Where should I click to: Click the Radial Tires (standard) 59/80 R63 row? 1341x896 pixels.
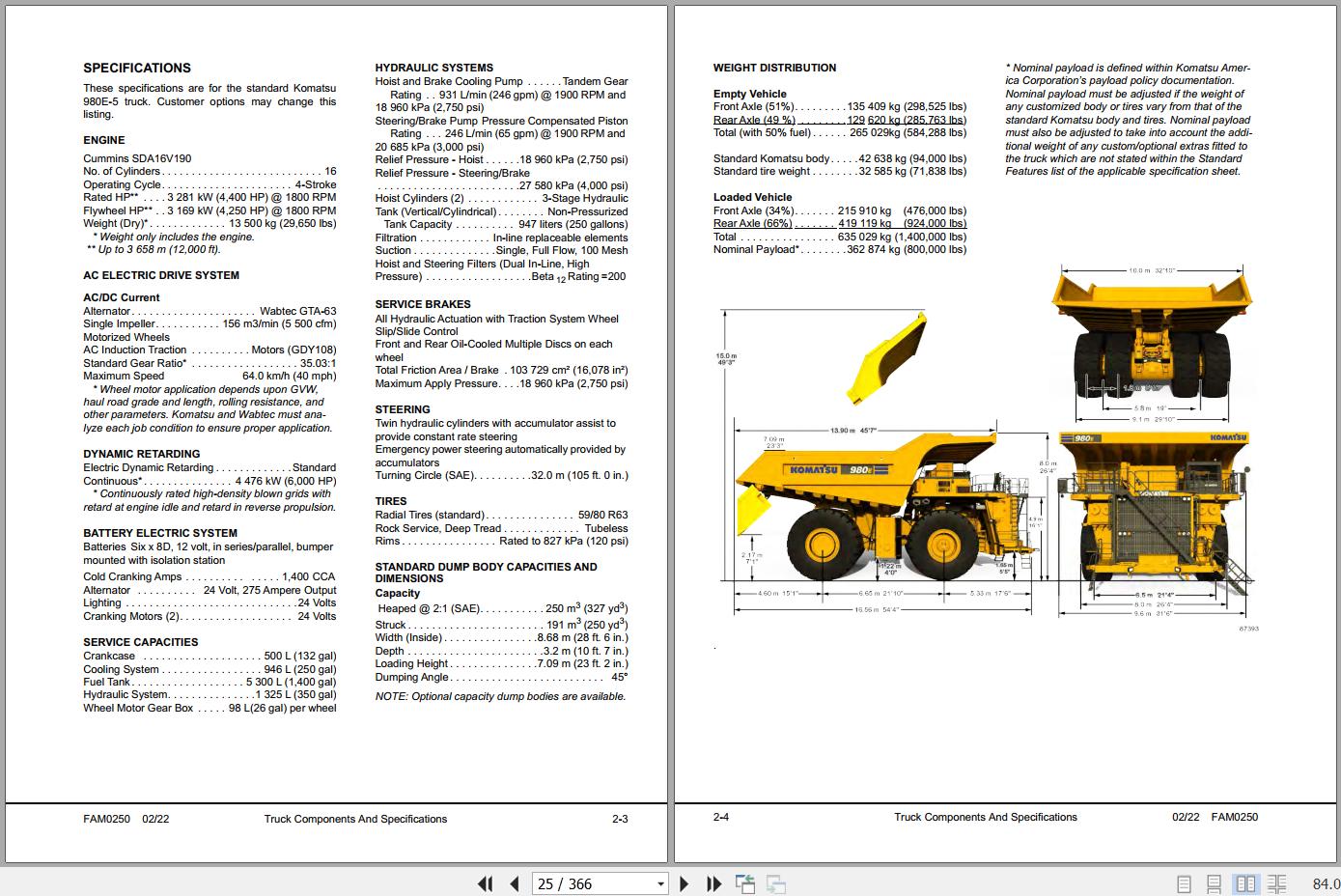tap(502, 515)
